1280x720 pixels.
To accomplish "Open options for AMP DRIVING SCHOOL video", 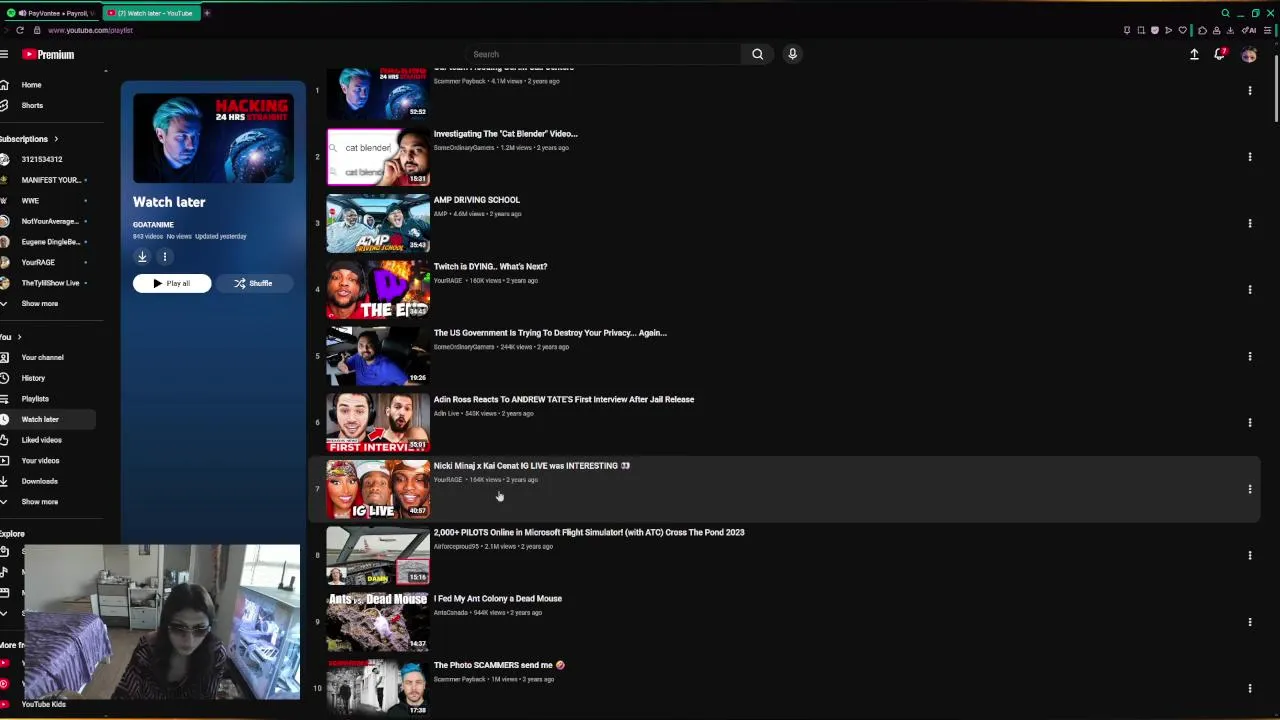I will click(x=1249, y=223).
